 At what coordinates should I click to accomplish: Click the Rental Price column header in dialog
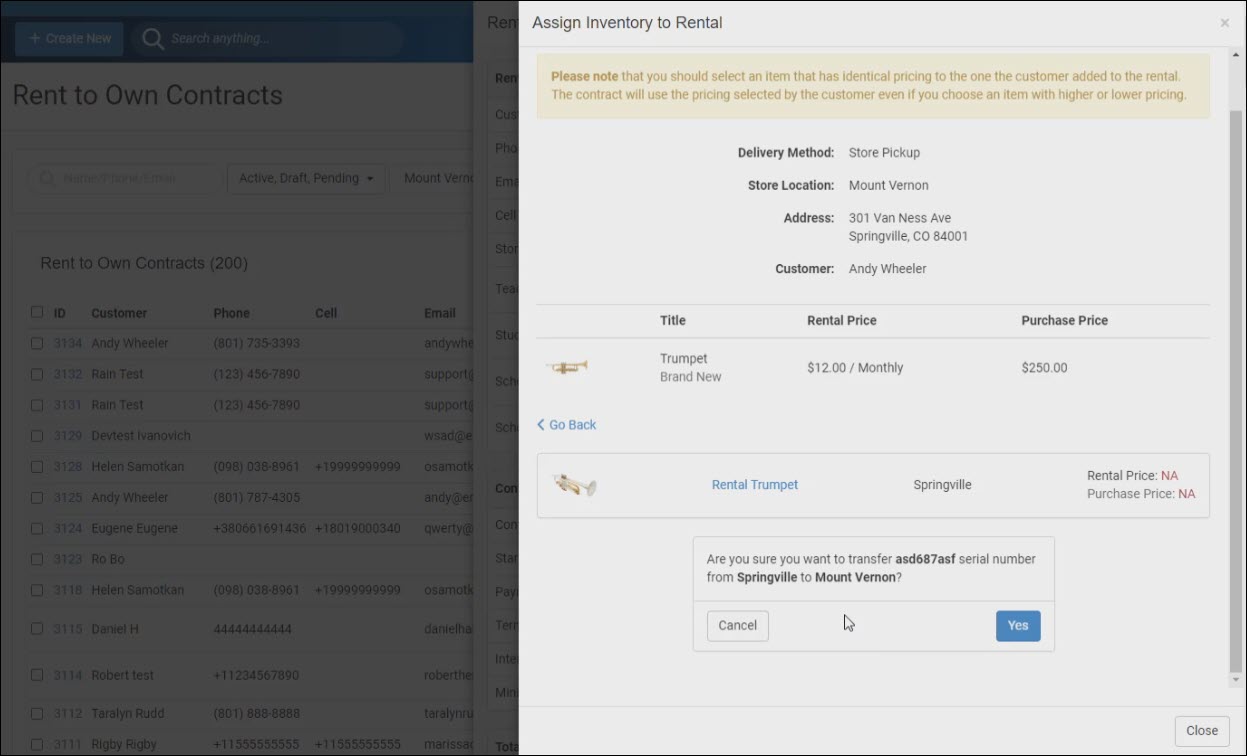pos(842,321)
